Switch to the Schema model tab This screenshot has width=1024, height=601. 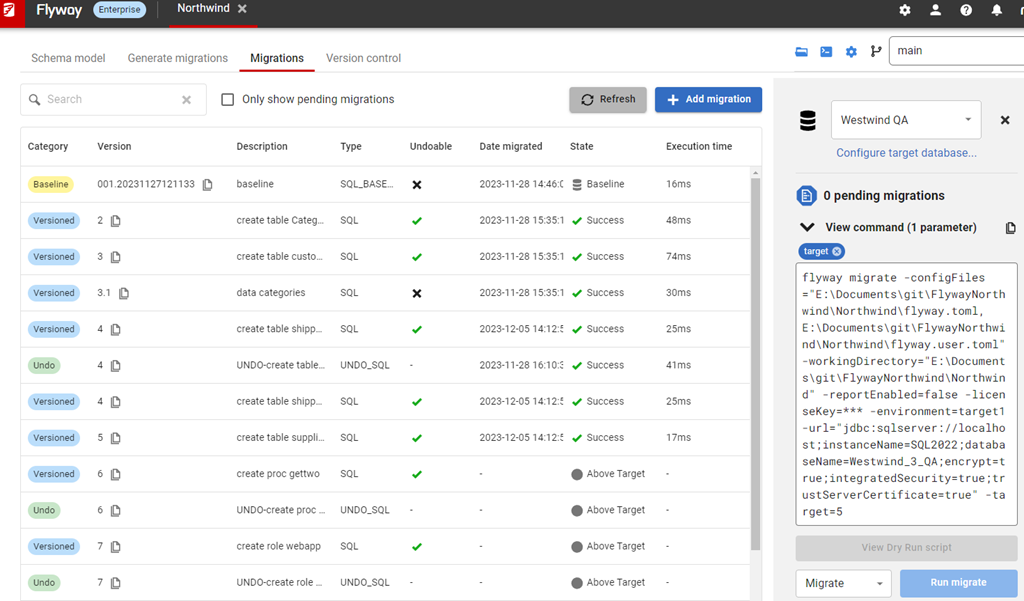(68, 58)
